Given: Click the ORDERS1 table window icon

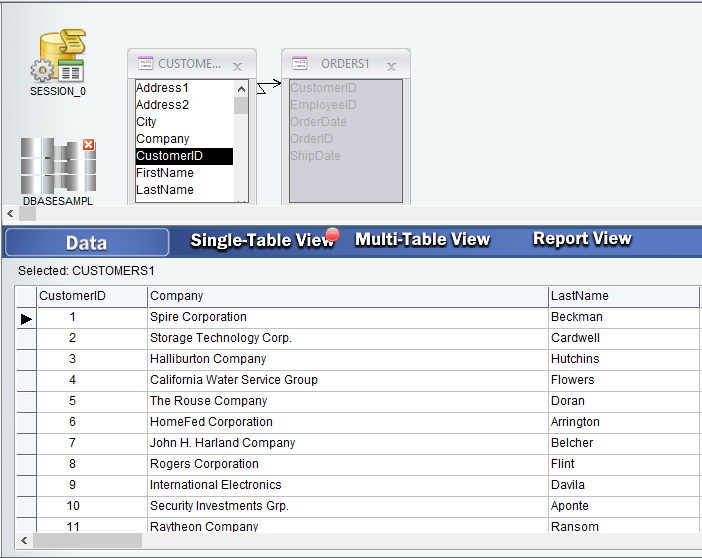Looking at the screenshot, I should click(299, 63).
